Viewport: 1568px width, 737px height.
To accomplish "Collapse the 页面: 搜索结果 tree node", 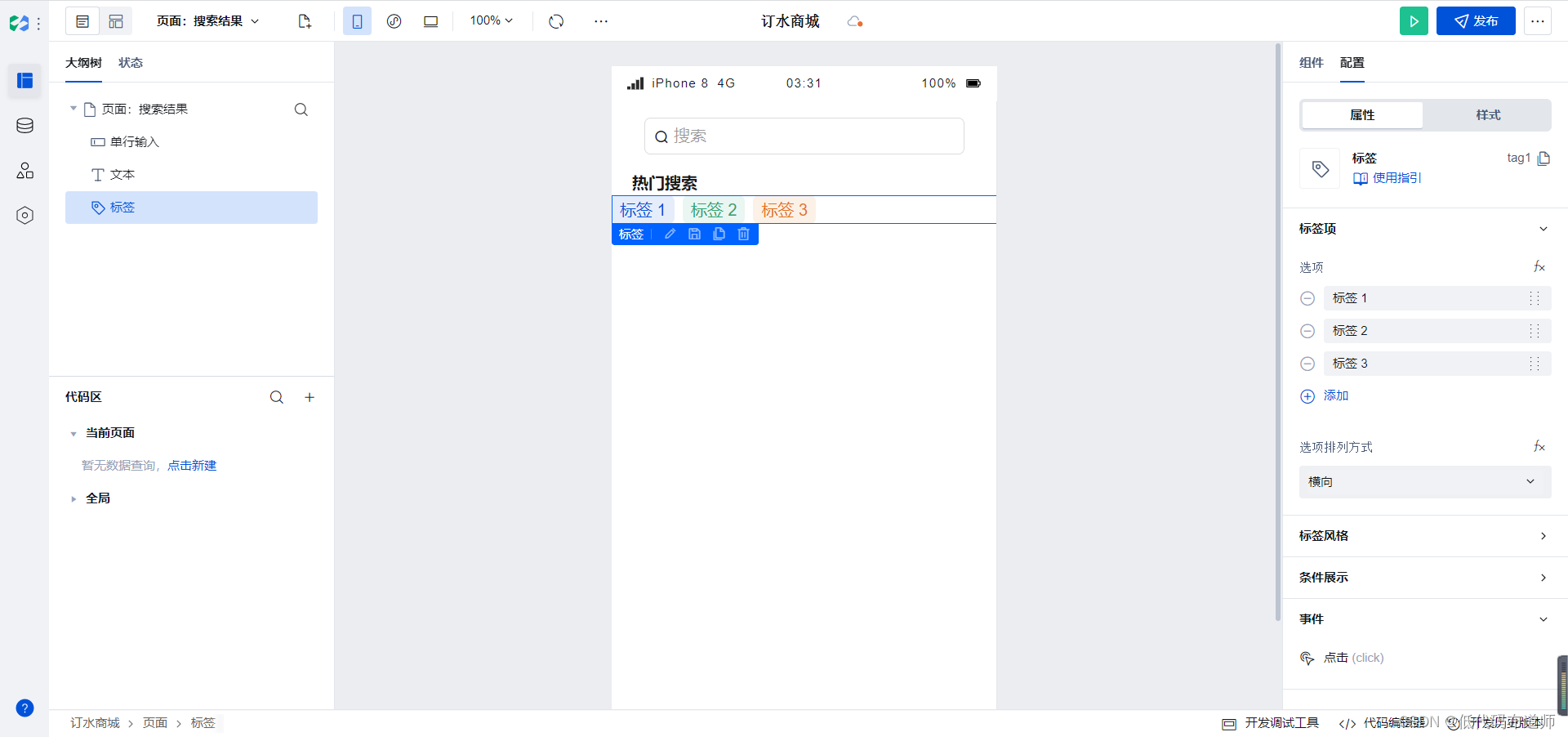I will 73,109.
